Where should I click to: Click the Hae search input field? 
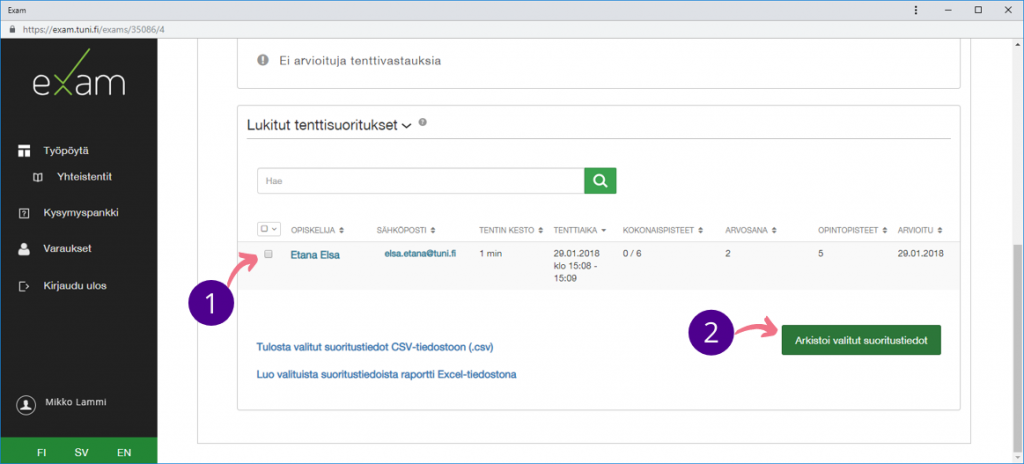pyautogui.click(x=420, y=180)
